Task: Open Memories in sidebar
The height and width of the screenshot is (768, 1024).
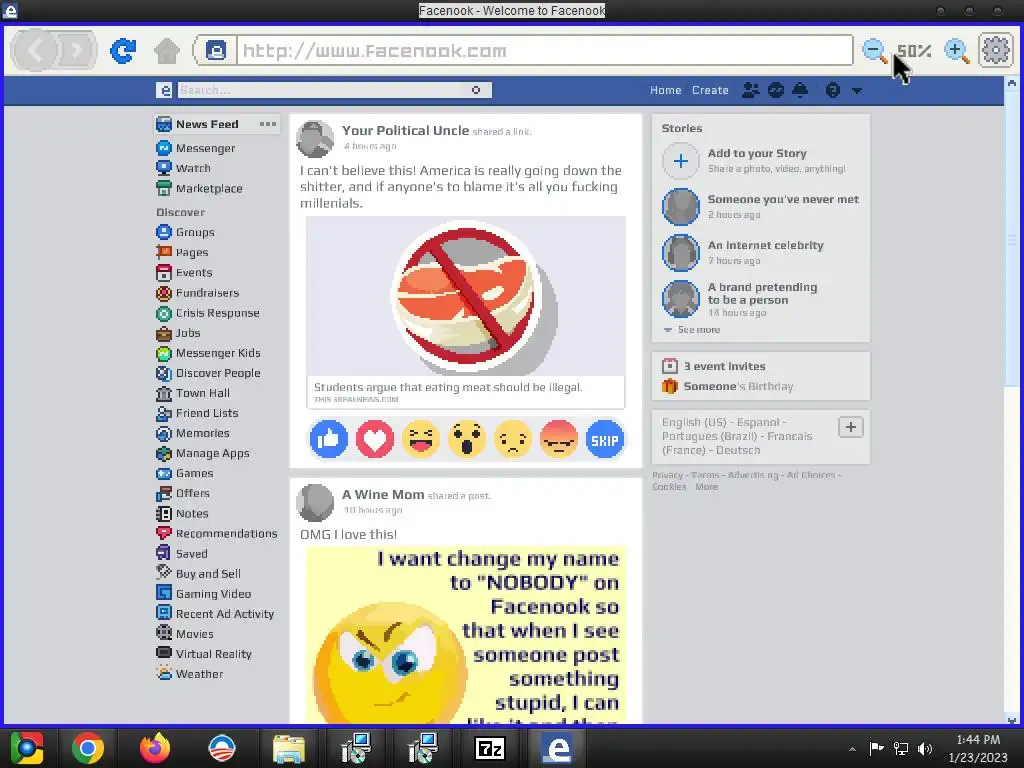Action: click(x=193, y=433)
